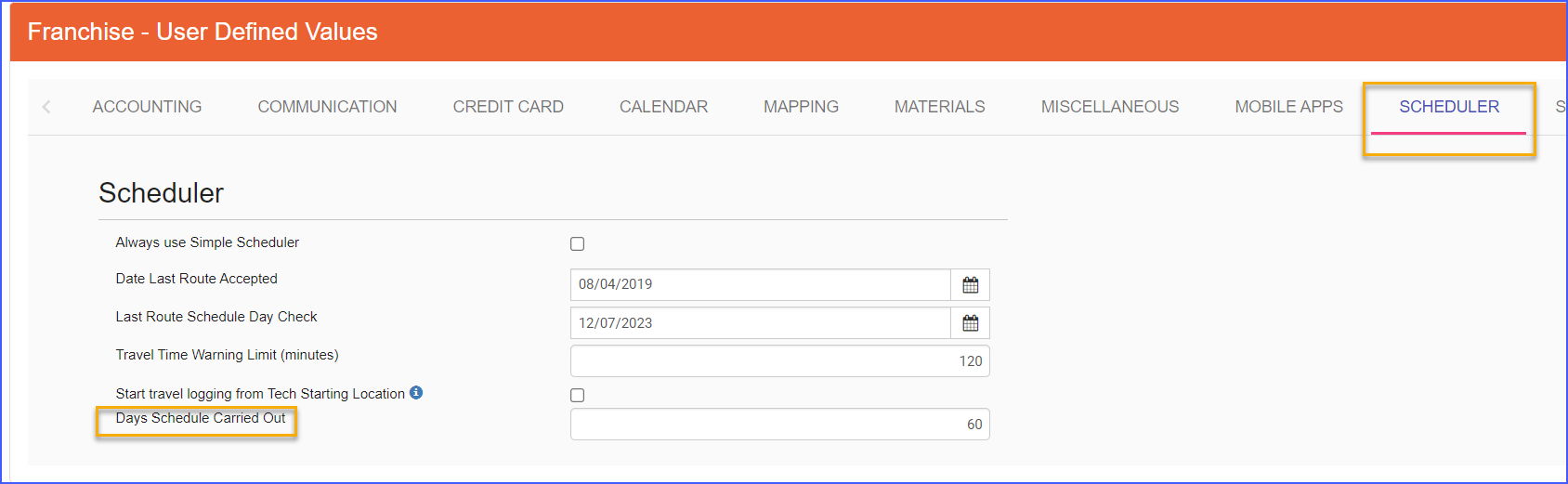Select the Credit Card tab
This screenshot has width=1568, height=484.
pyautogui.click(x=508, y=107)
